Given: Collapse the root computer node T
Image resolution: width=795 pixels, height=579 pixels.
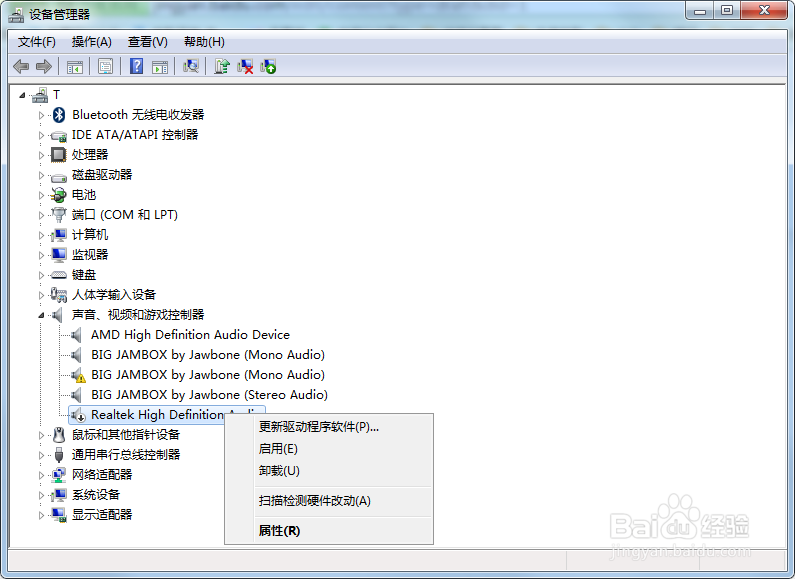Looking at the screenshot, I should point(22,95).
